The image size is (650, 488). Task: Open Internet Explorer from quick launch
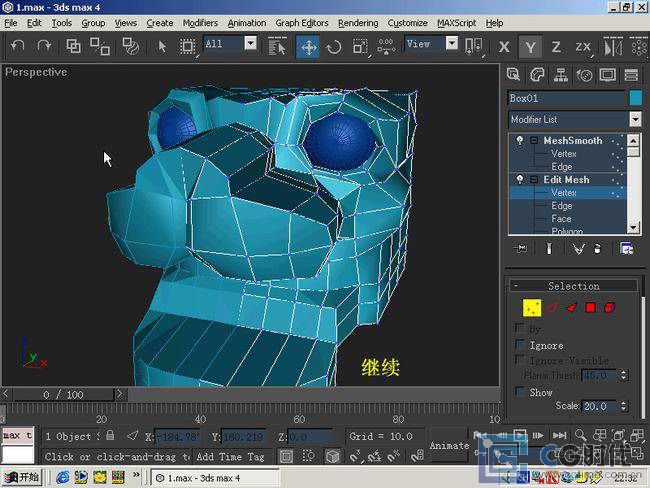[x=63, y=477]
